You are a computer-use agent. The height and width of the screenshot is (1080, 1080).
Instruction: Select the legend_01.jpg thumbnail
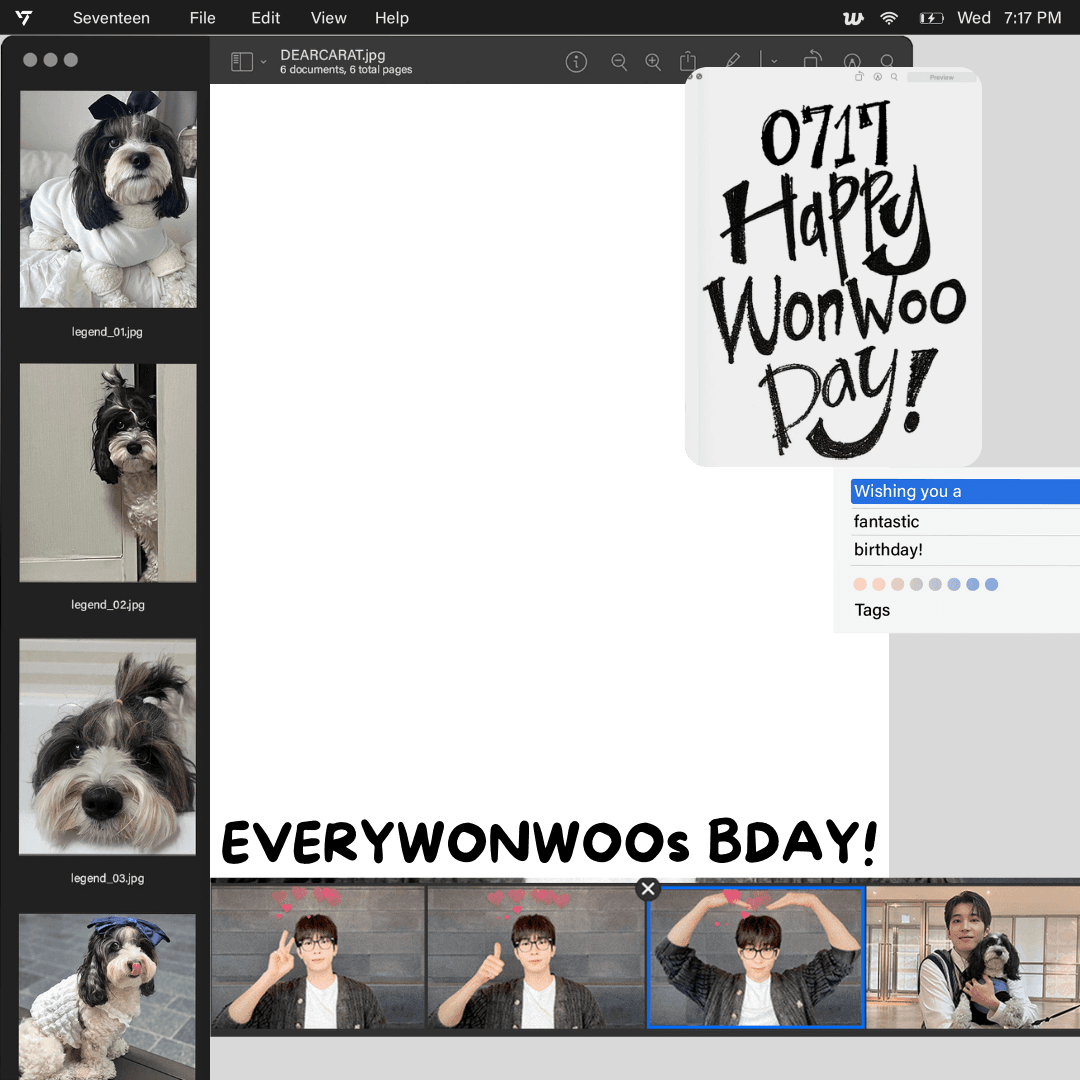tap(108, 199)
